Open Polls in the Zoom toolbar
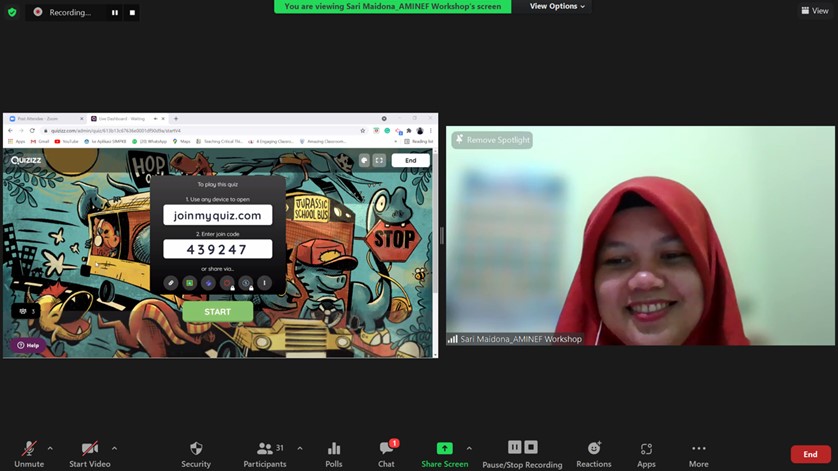This screenshot has height=471, width=838. pyautogui.click(x=333, y=454)
